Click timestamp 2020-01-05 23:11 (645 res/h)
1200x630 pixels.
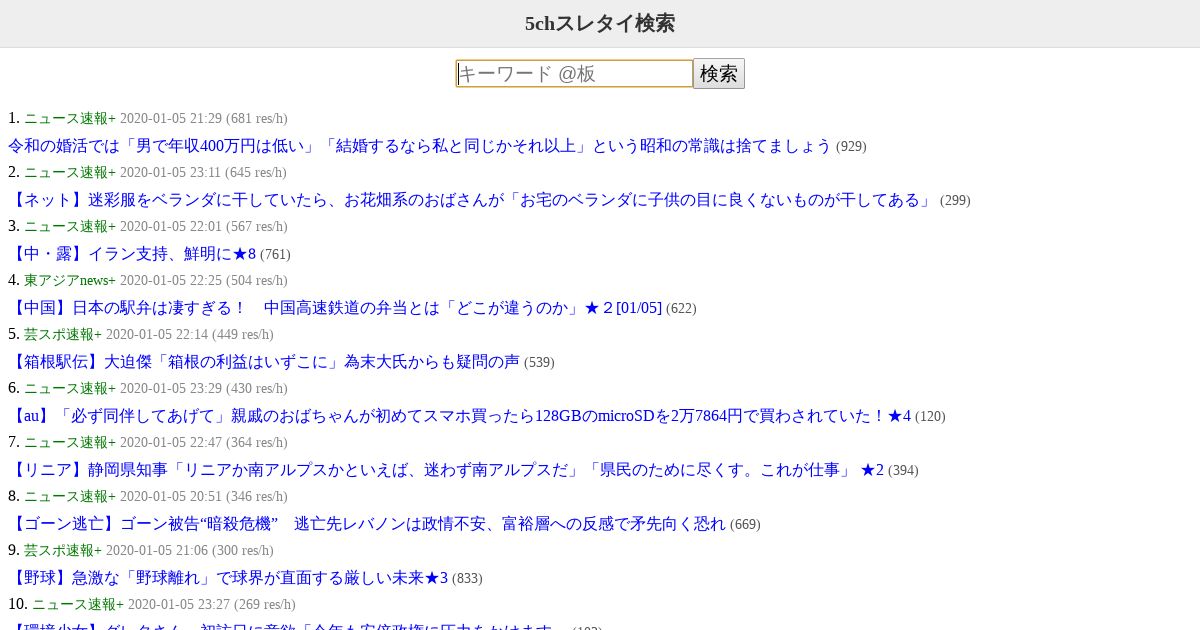[204, 172]
